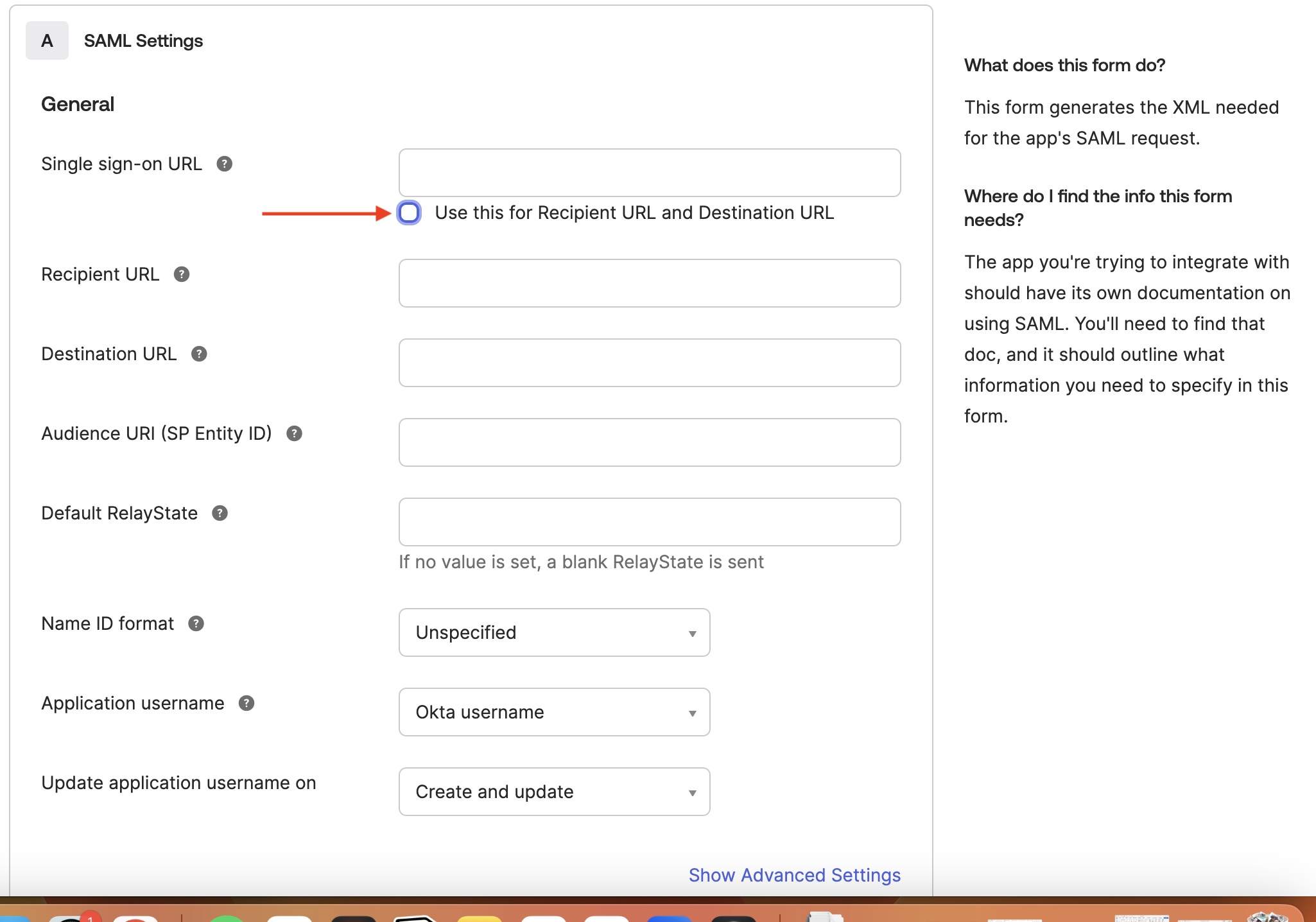1316x922 pixels.
Task: Select the 'A' step badge beside SAML Settings
Action: [47, 40]
